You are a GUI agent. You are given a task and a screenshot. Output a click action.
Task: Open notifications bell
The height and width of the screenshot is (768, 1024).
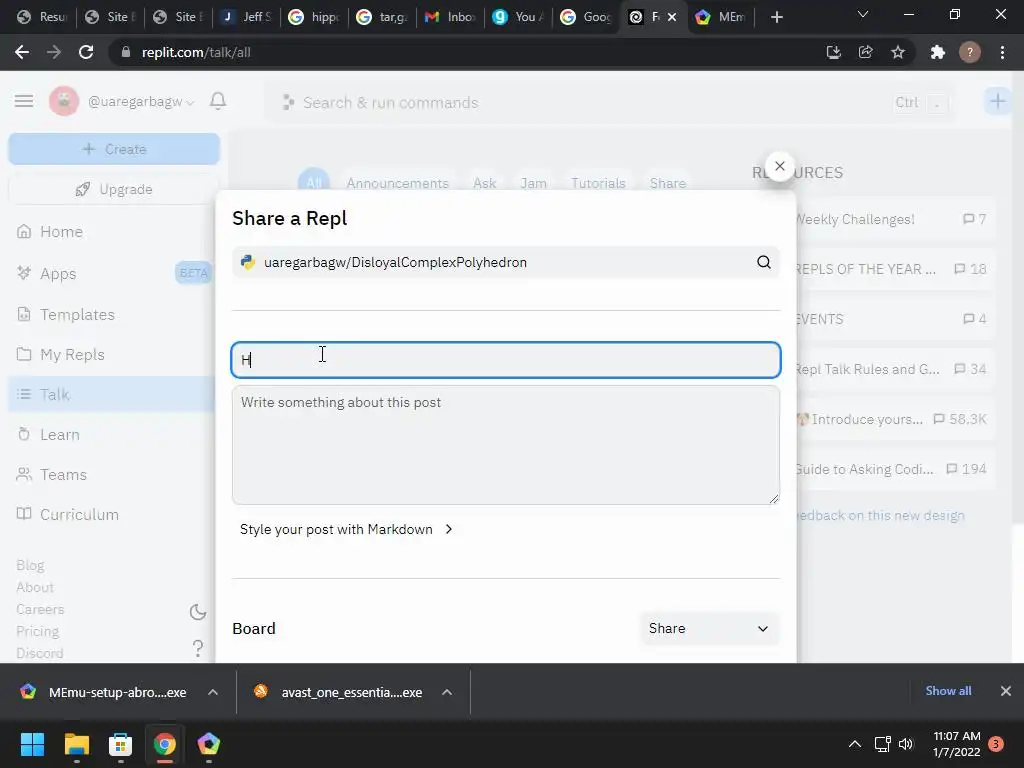(218, 101)
